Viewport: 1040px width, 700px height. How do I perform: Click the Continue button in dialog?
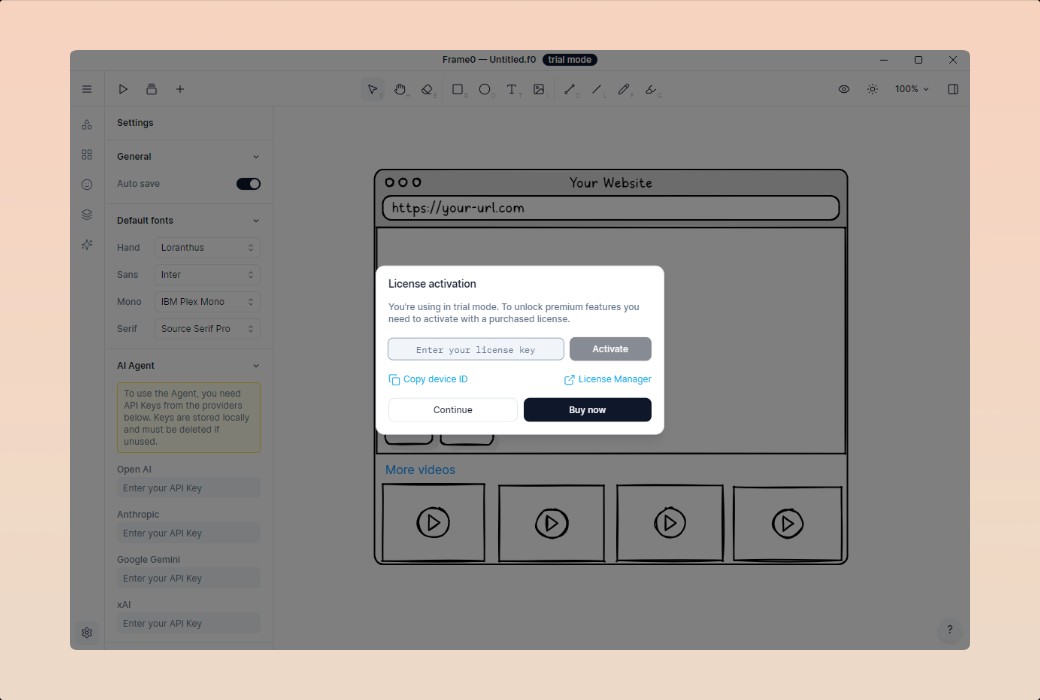click(x=453, y=410)
